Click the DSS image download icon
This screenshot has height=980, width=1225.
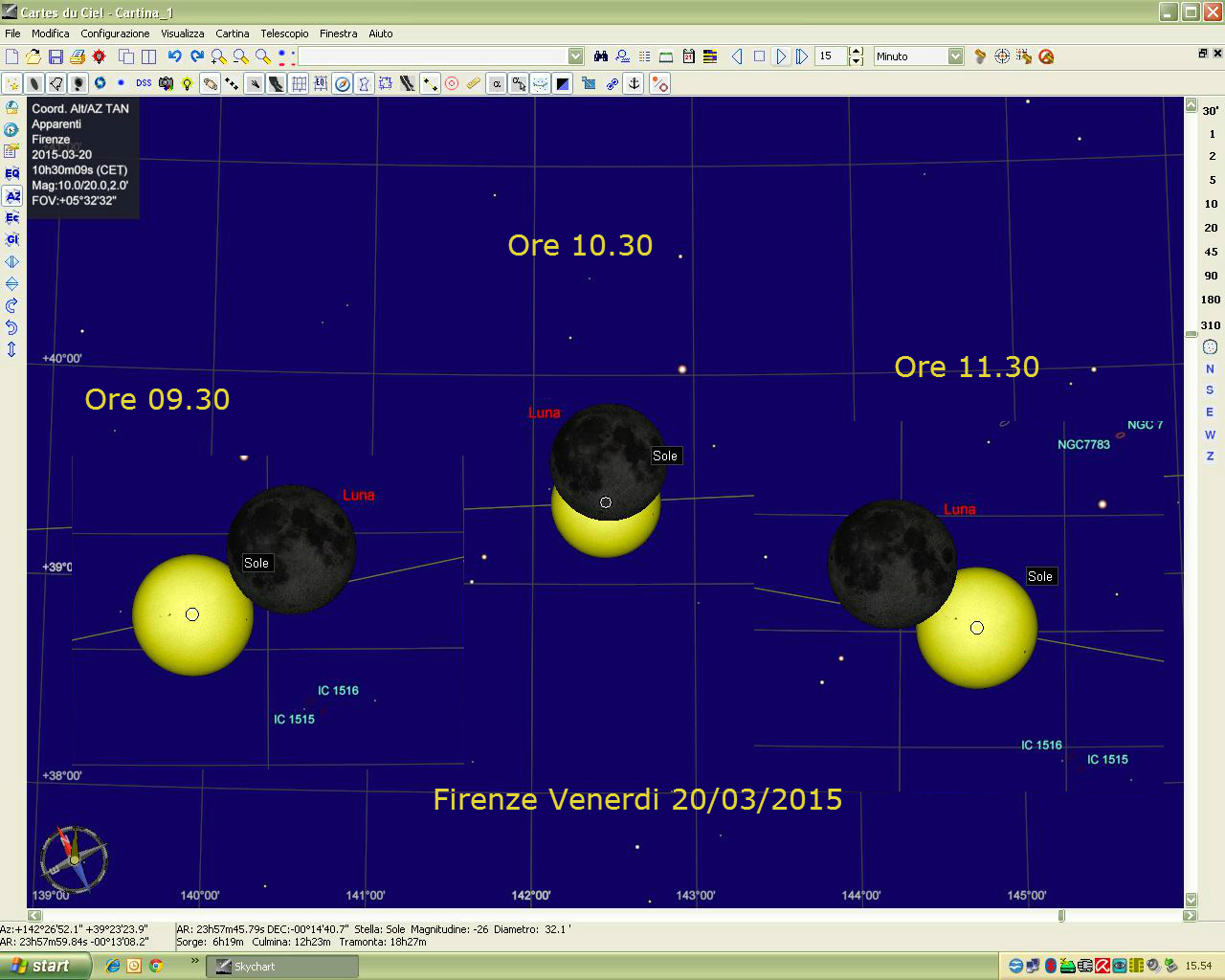click(x=144, y=83)
